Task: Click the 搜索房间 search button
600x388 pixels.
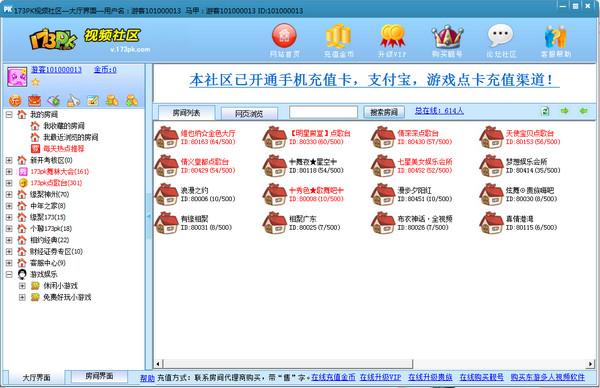Action: click(x=384, y=112)
